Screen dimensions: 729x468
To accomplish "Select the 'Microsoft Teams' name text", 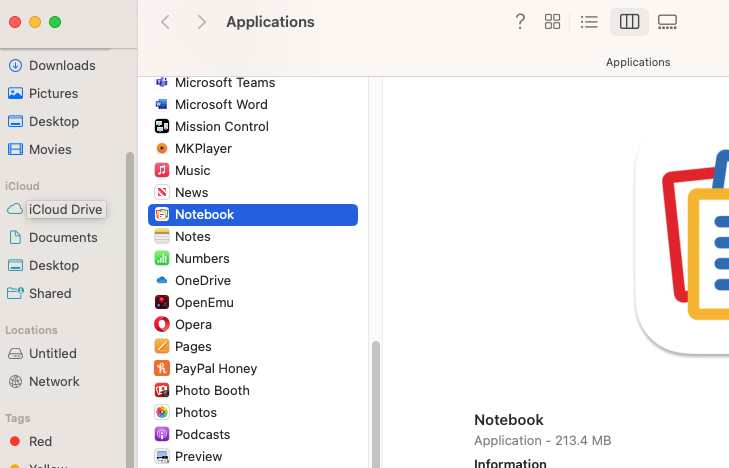I will click(225, 83).
